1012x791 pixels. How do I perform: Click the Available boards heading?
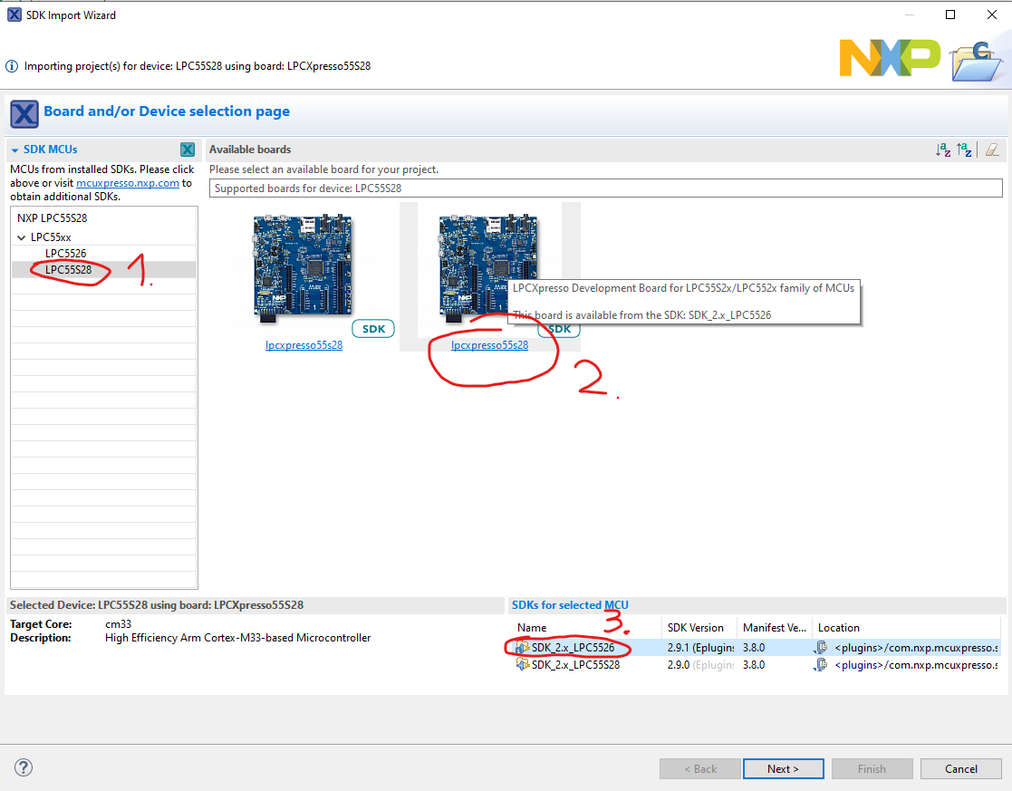coord(250,150)
